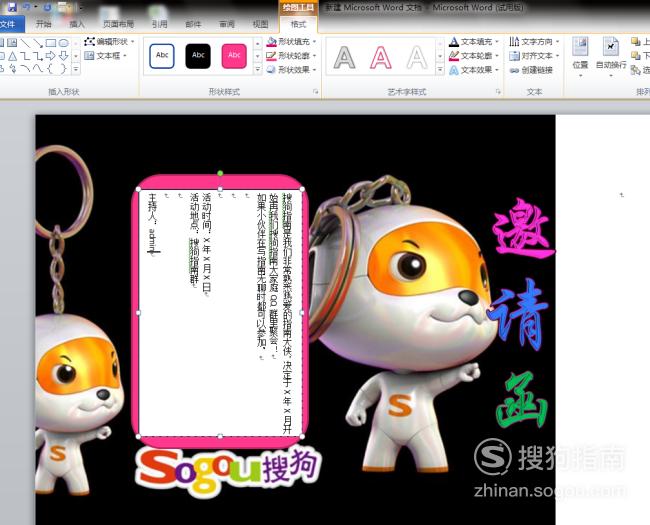Select the Triangle shape
The image size is (650, 525).
(13, 56)
